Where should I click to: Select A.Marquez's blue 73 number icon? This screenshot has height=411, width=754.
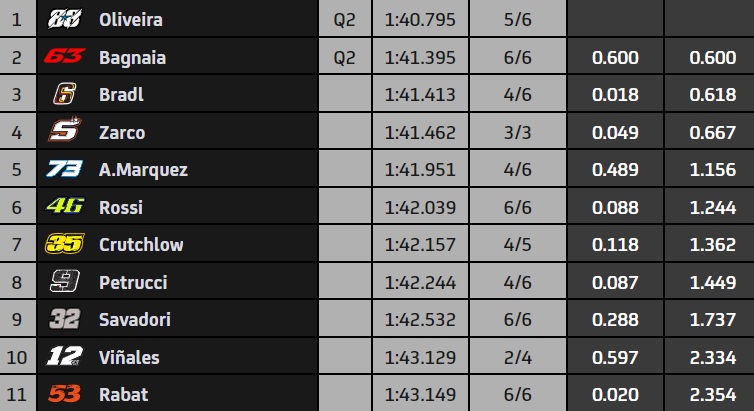coord(64,169)
